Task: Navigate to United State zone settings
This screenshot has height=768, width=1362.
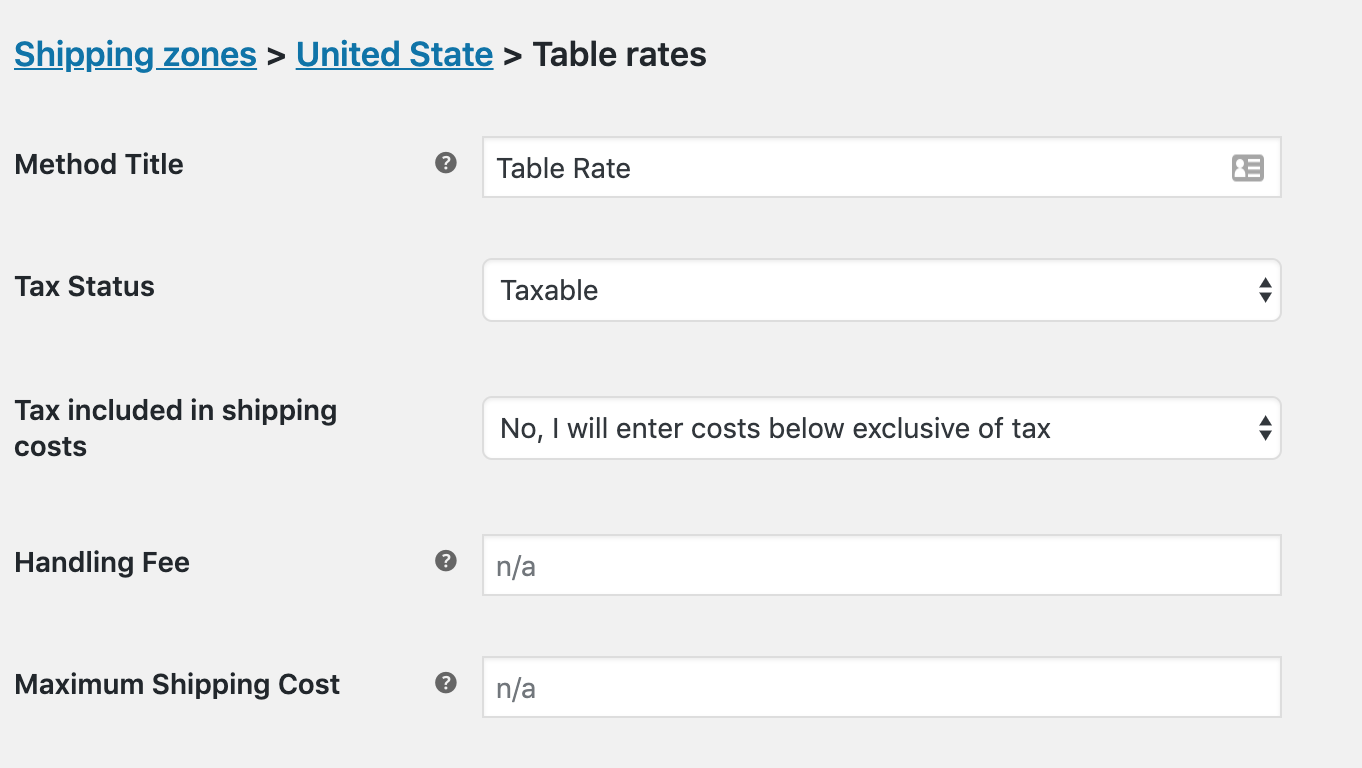Action: [x=394, y=54]
